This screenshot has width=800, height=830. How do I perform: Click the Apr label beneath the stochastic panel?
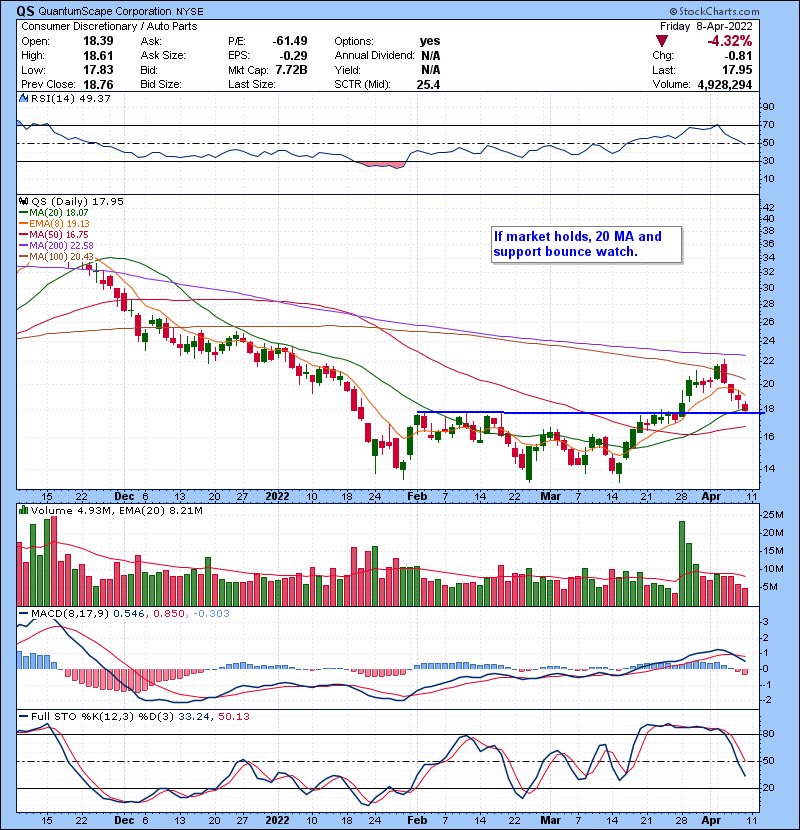711,820
